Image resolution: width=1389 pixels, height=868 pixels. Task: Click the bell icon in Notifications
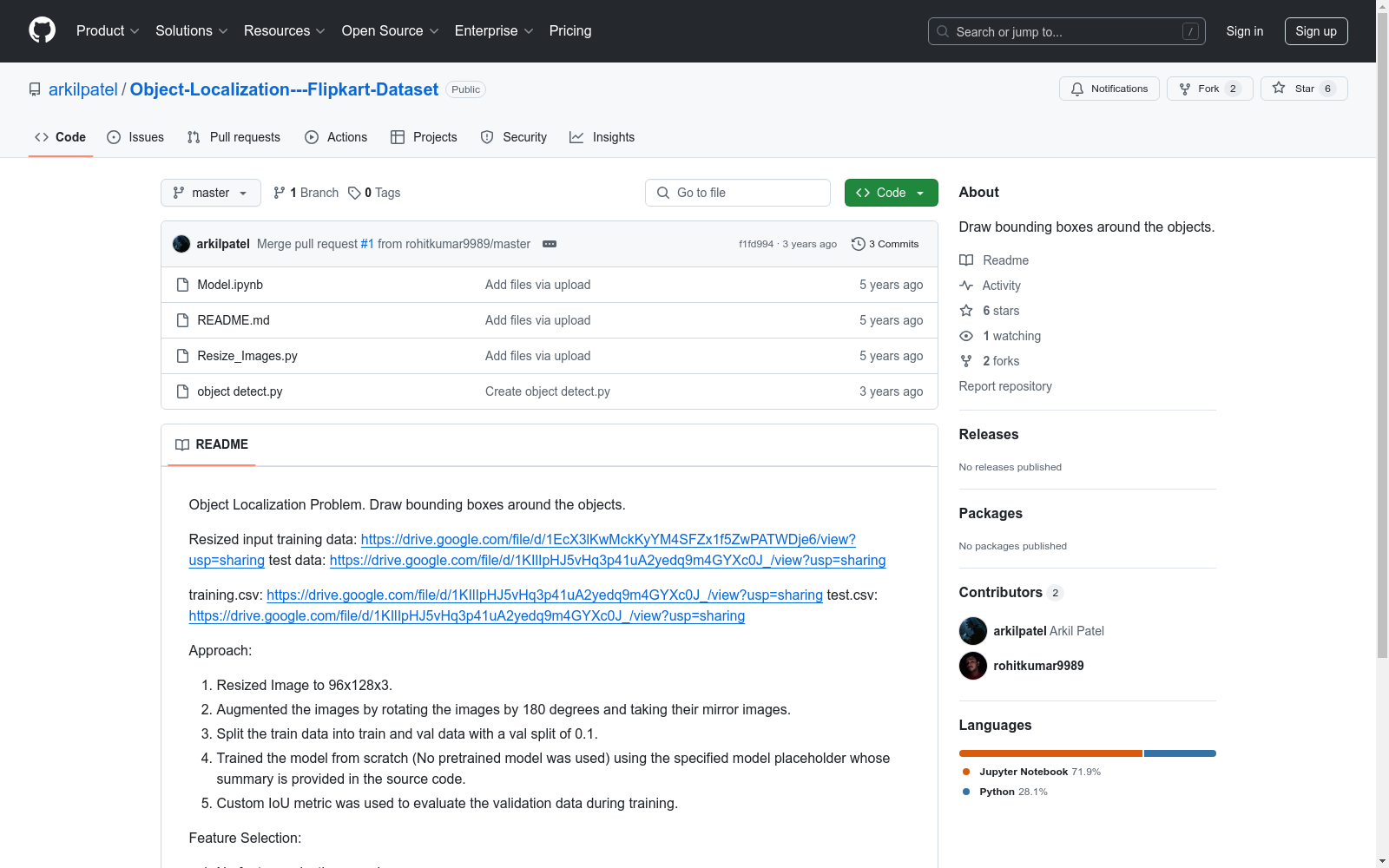click(x=1077, y=89)
